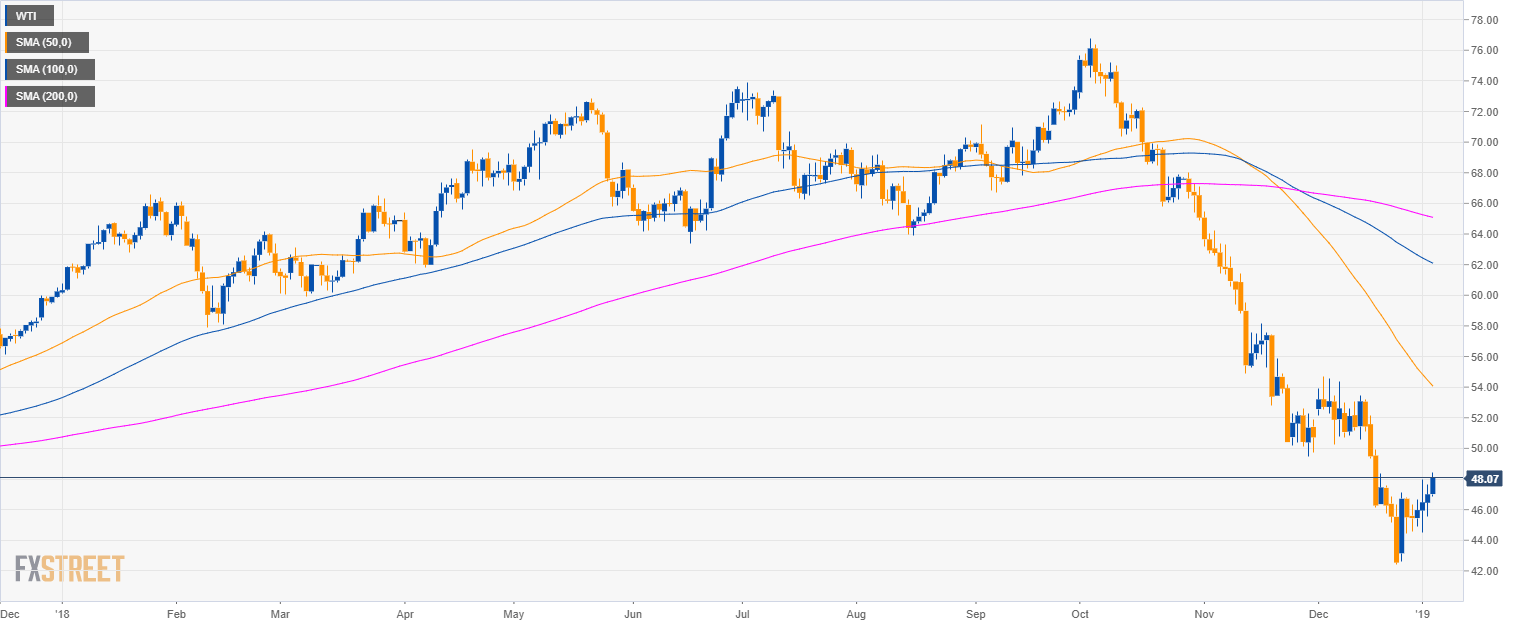This screenshot has width=1534, height=627.
Task: Click the 60.00 price axis label
Action: (1483, 296)
